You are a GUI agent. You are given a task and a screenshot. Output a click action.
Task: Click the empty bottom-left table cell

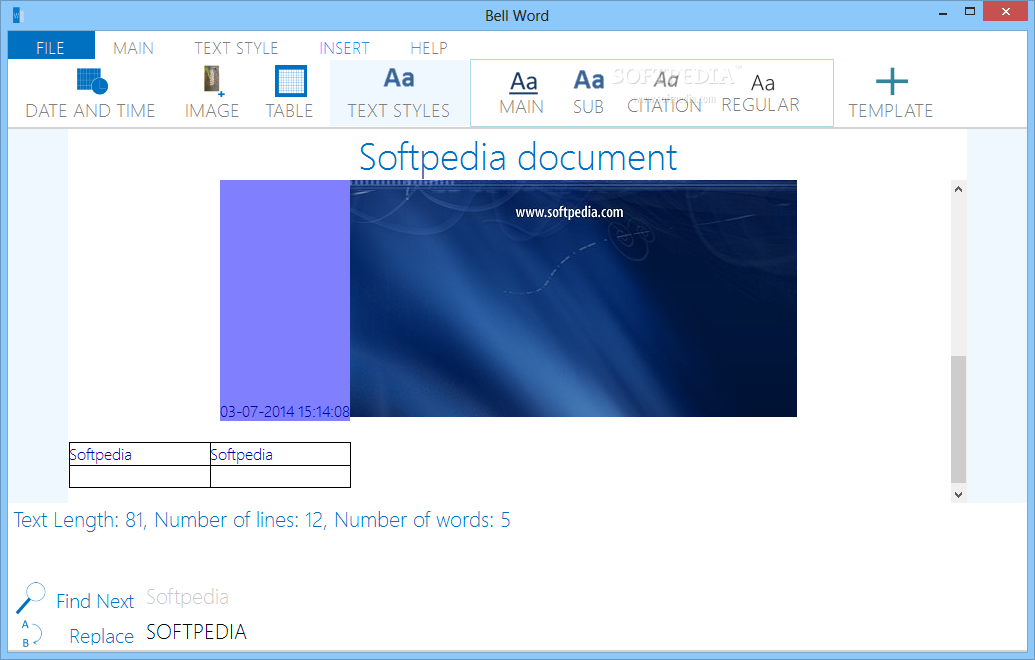[140, 477]
